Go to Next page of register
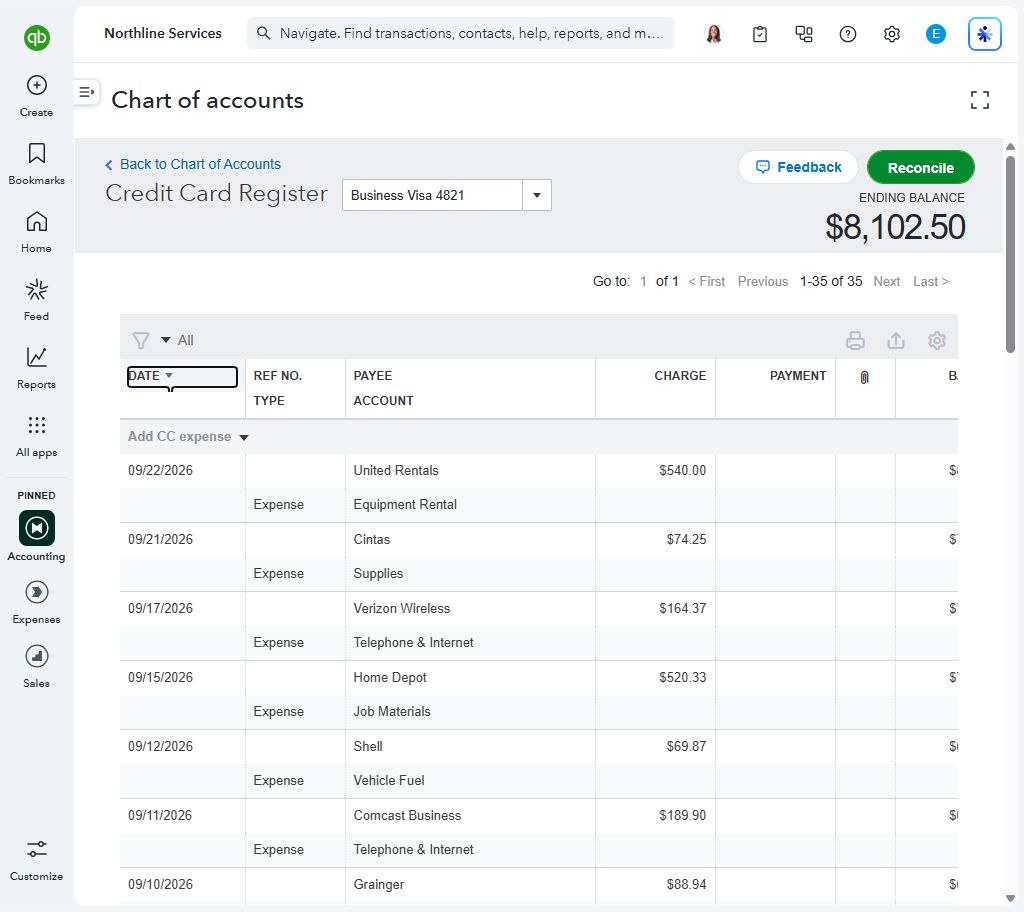Screen dimensions: 1024x912 click(x=887, y=282)
